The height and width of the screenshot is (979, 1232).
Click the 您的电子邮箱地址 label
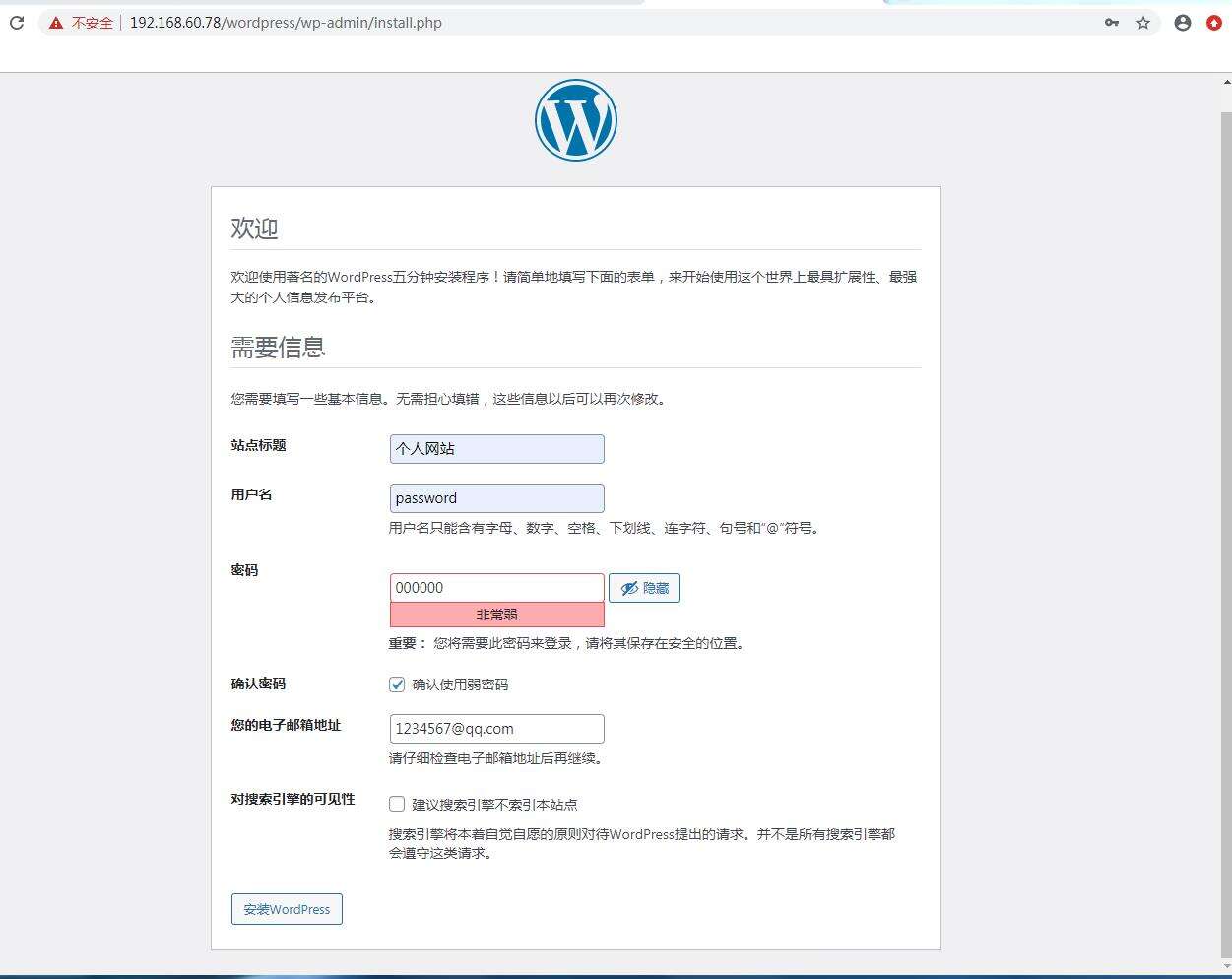287,725
